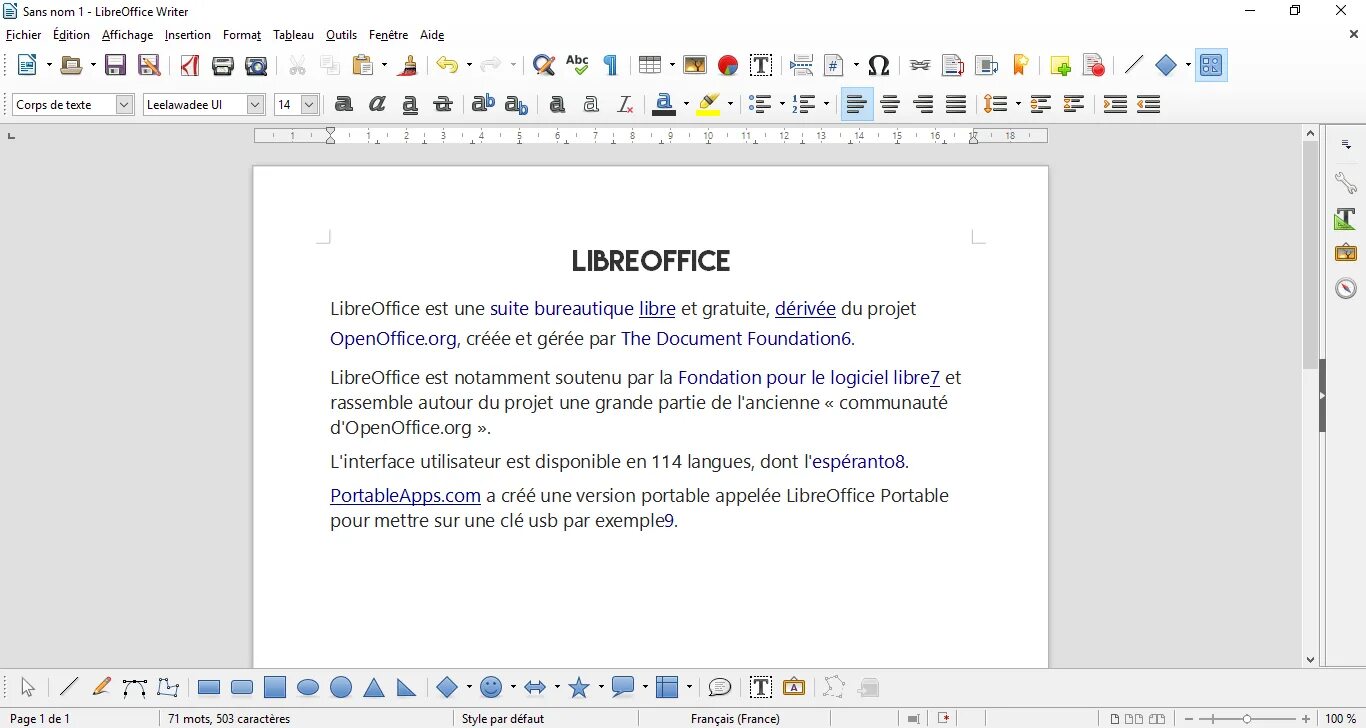The image size is (1366, 728).
Task: Toggle strikethrough formatting
Action: tap(443, 104)
